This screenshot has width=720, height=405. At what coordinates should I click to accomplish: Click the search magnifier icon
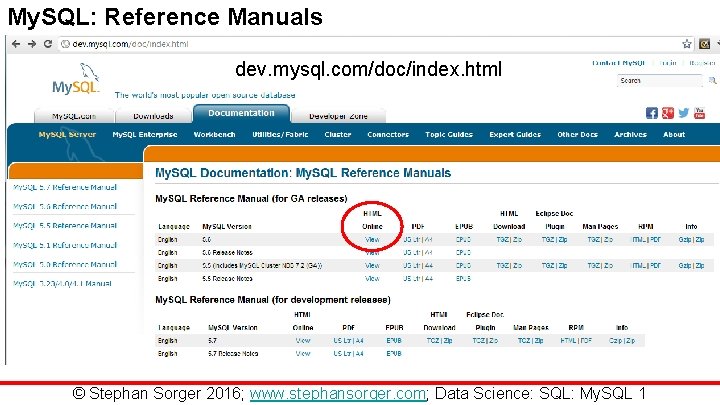click(x=712, y=81)
